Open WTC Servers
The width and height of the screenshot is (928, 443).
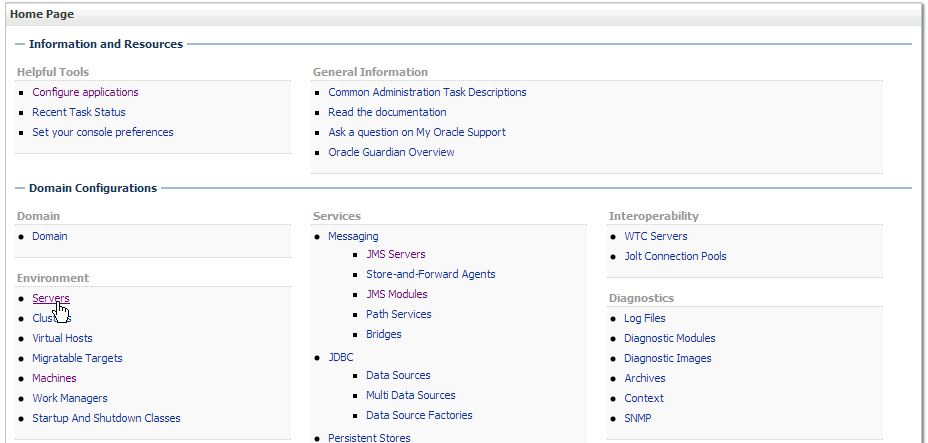[x=656, y=236]
